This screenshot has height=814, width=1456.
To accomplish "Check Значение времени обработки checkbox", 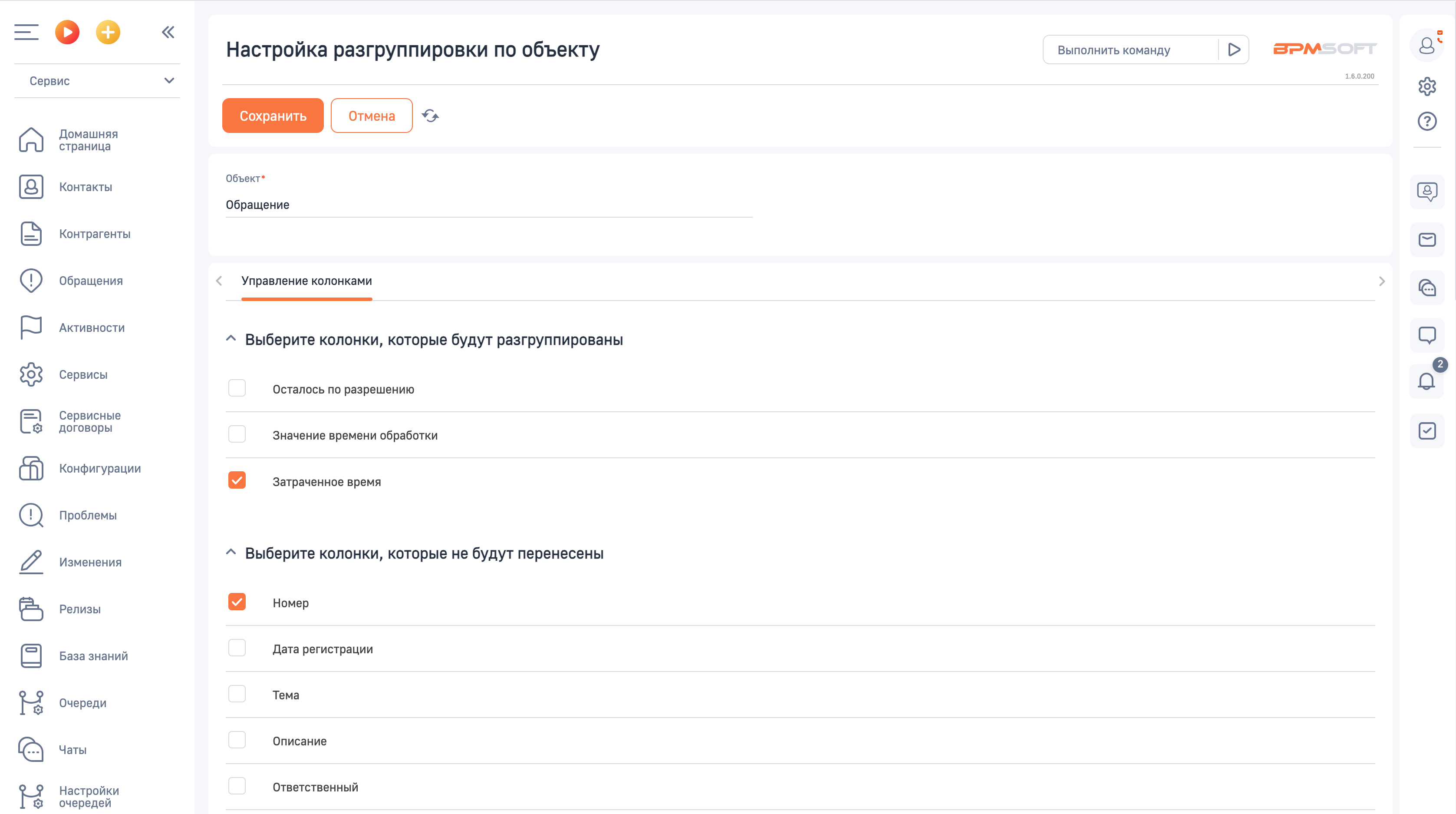I will click(x=237, y=434).
